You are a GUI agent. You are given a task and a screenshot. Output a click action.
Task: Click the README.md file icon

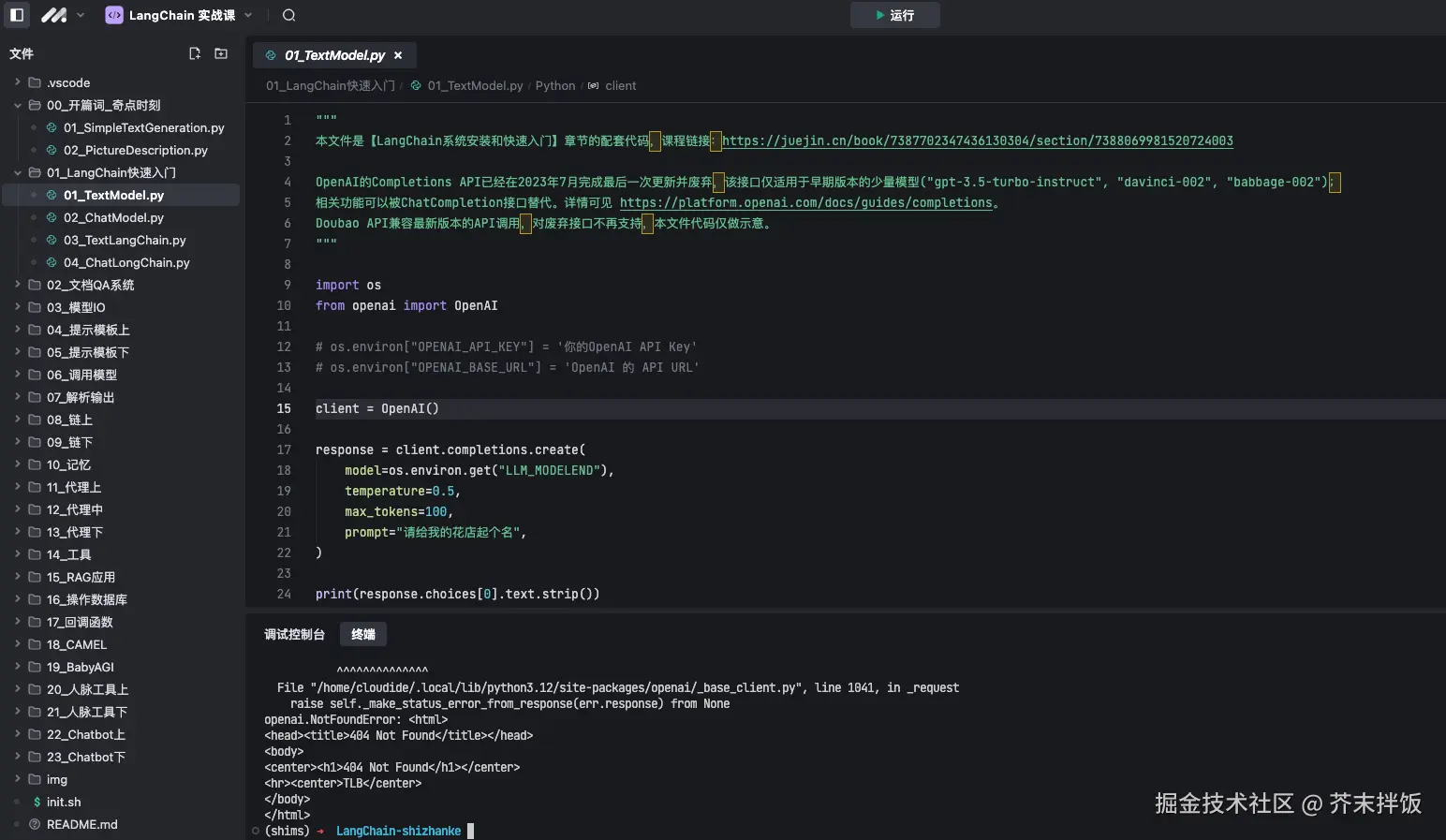[x=36, y=824]
